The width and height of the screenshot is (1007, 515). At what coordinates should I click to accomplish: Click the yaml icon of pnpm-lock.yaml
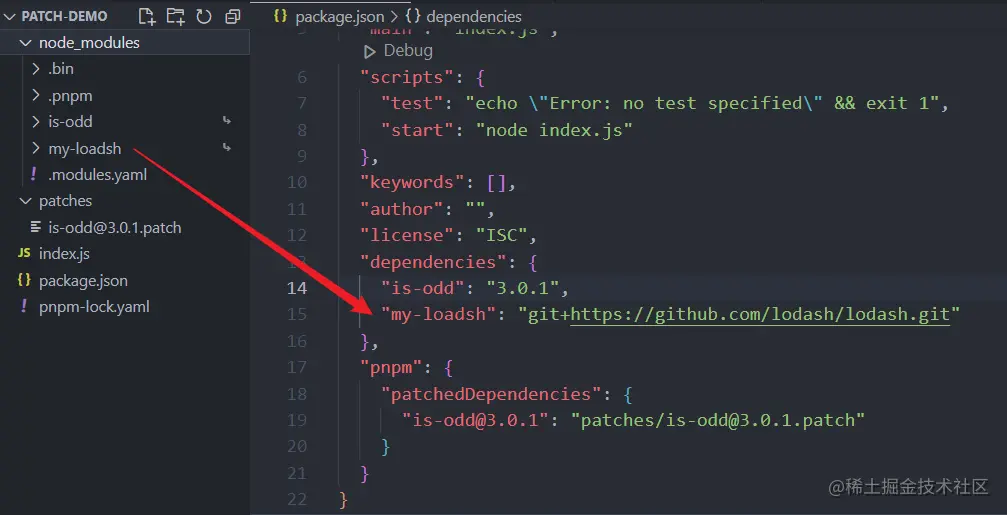pyautogui.click(x=24, y=306)
